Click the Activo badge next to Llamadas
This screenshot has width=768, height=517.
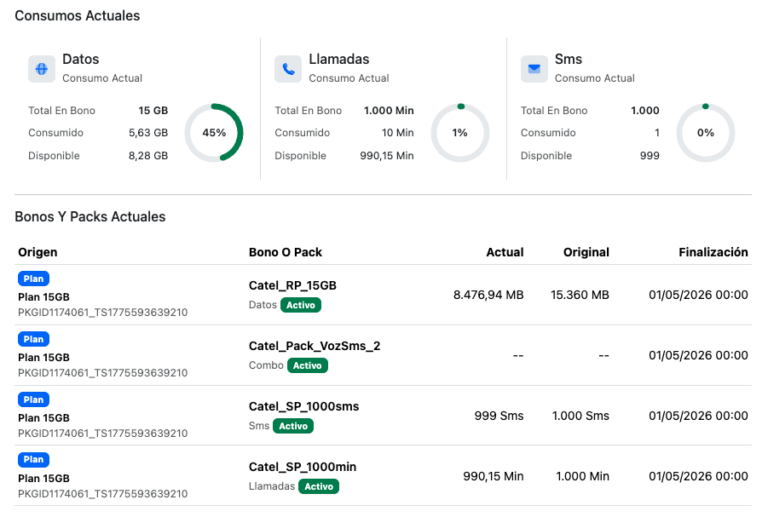(x=319, y=487)
